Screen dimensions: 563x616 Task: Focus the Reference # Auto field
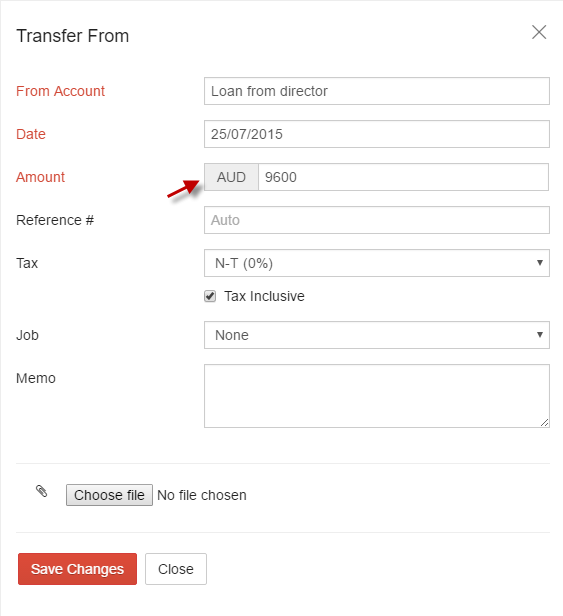tap(377, 220)
